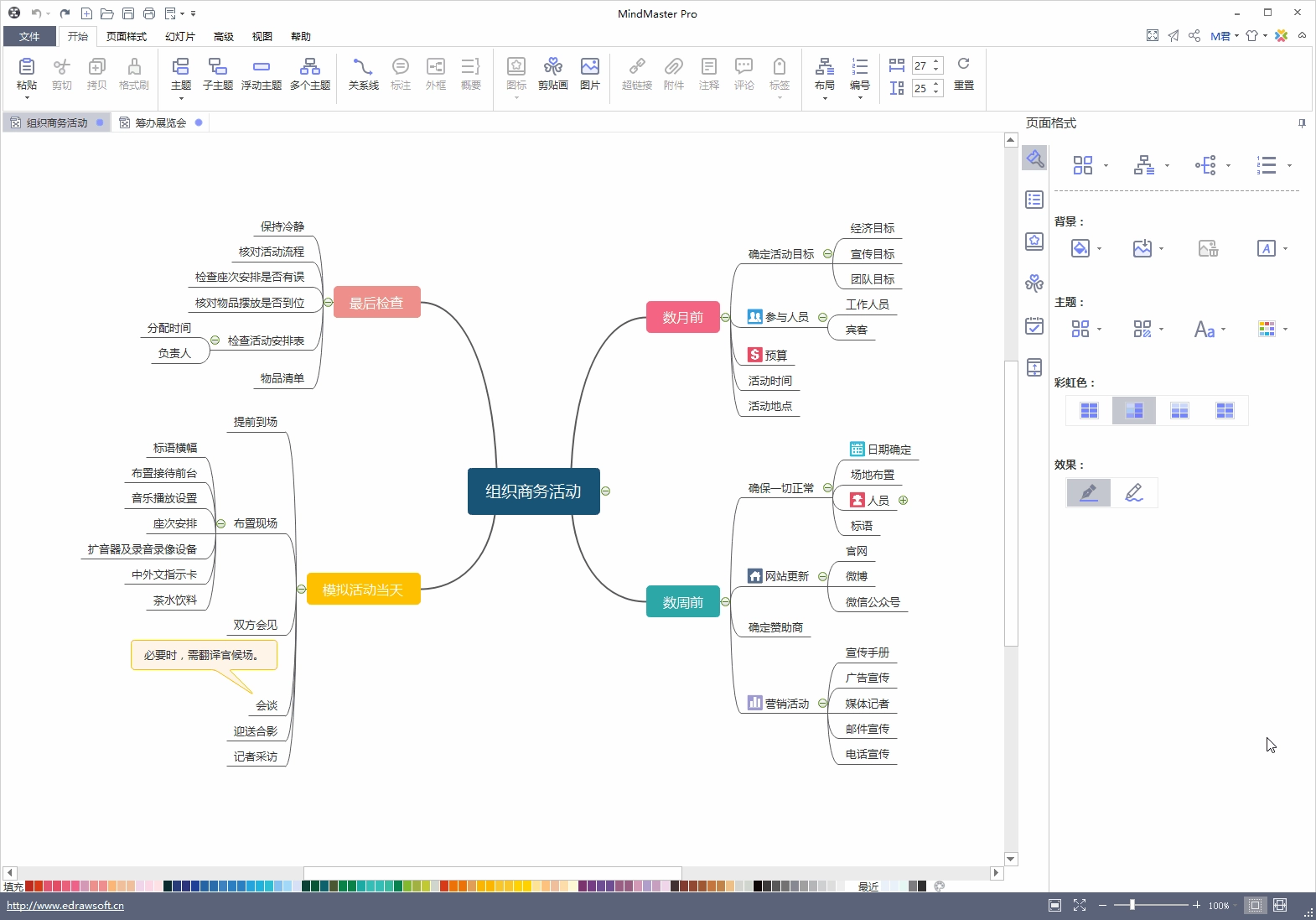Viewport: 1316px width, 920px height.
Task: Switch to the 筹办展览会 document tab
Action: [160, 122]
